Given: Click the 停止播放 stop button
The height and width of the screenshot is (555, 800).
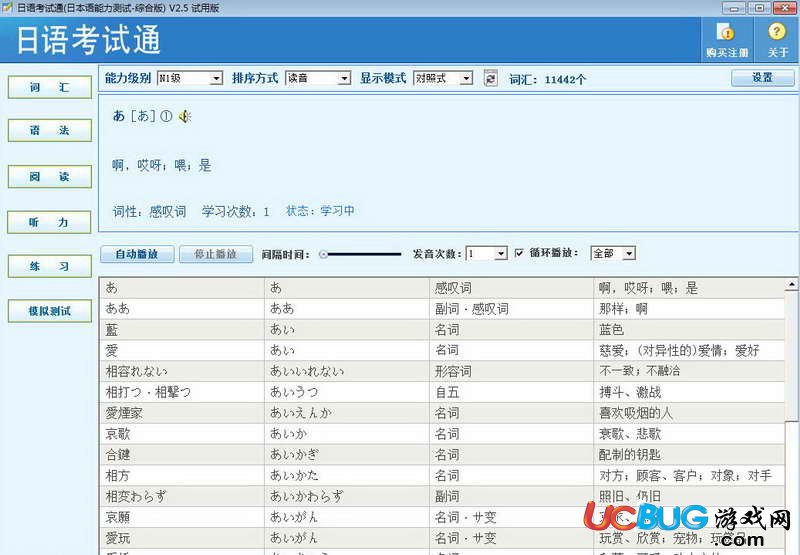Looking at the screenshot, I should click(x=216, y=254).
